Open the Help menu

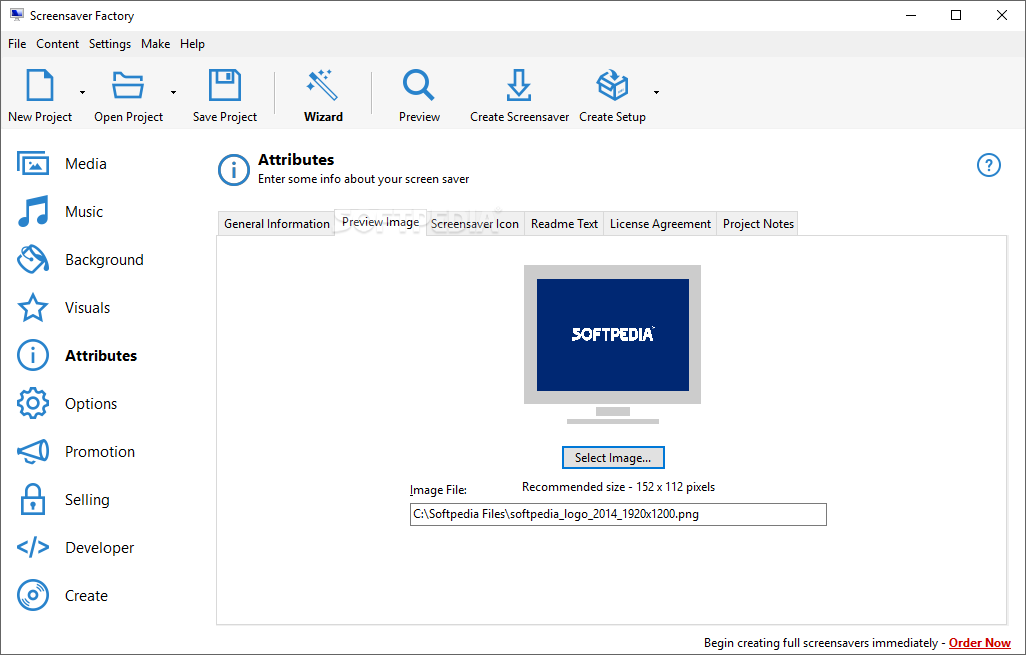click(x=192, y=44)
